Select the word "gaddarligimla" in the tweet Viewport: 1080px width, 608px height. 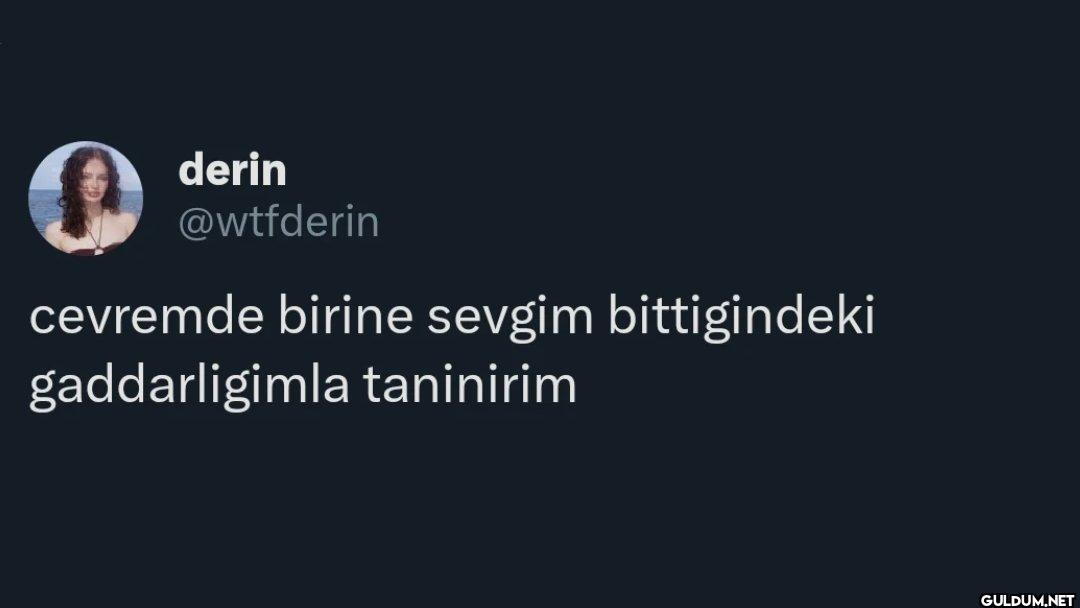tap(189, 387)
